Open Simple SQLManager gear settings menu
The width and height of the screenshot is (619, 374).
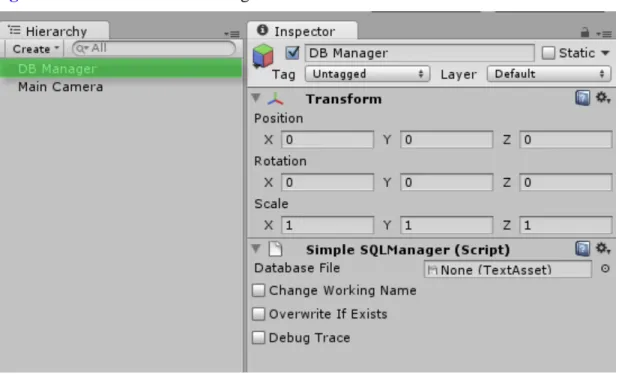(x=603, y=248)
